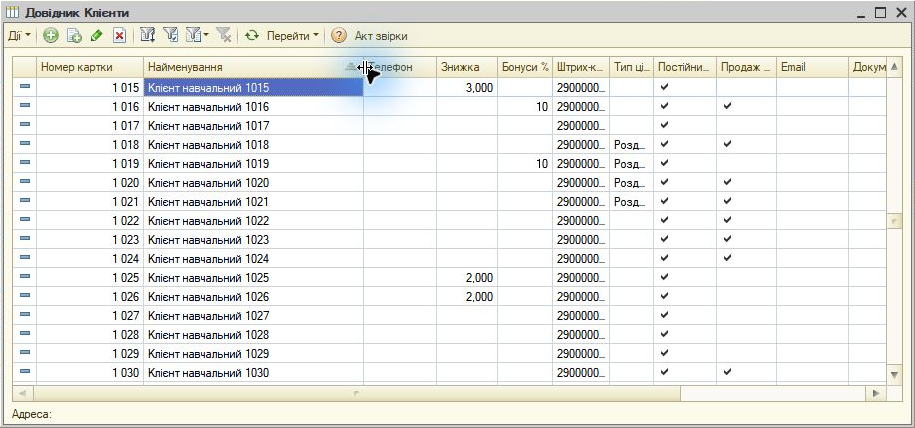Toggle Постійний check for client 1026
The width and height of the screenshot is (915, 428).
coord(664,296)
